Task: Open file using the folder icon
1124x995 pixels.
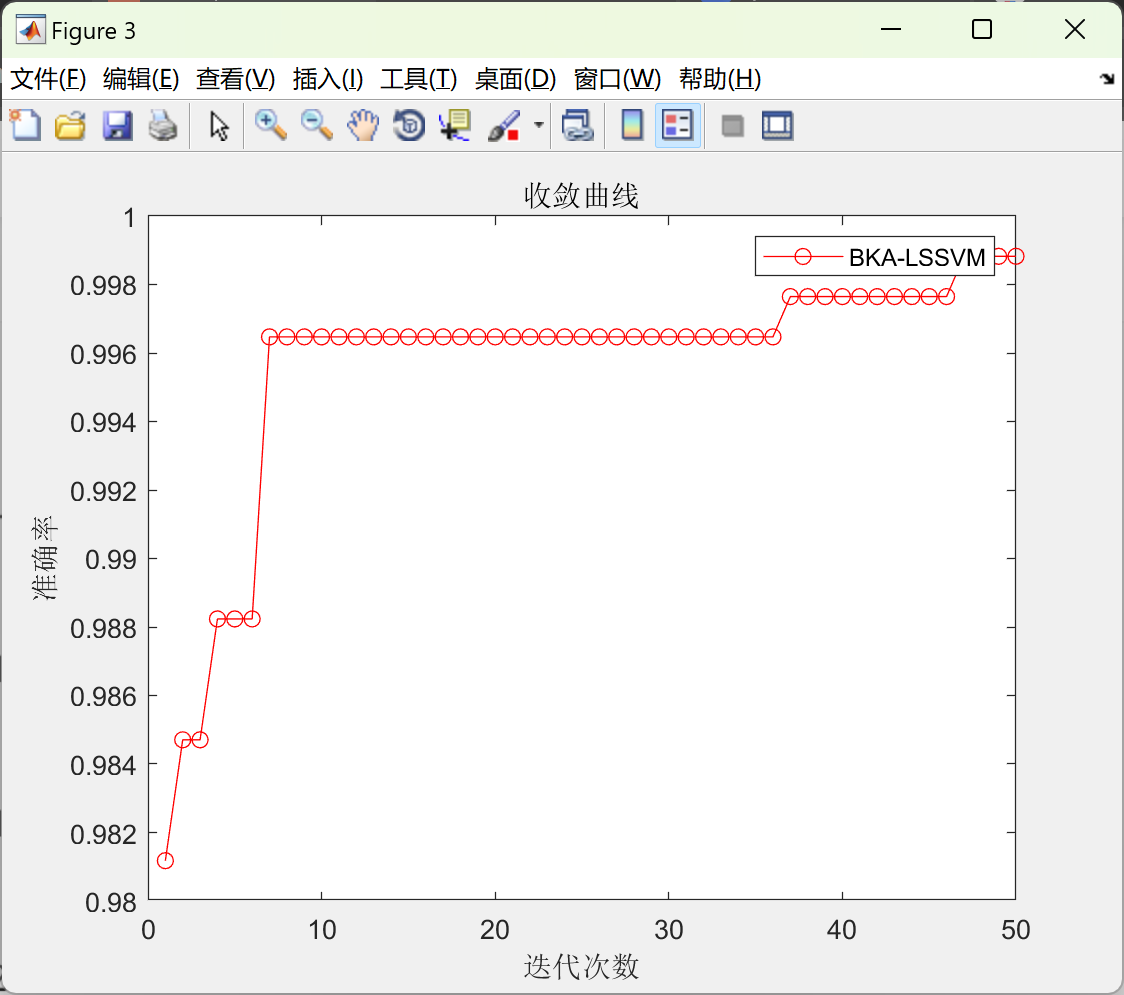Action: click(x=70, y=125)
